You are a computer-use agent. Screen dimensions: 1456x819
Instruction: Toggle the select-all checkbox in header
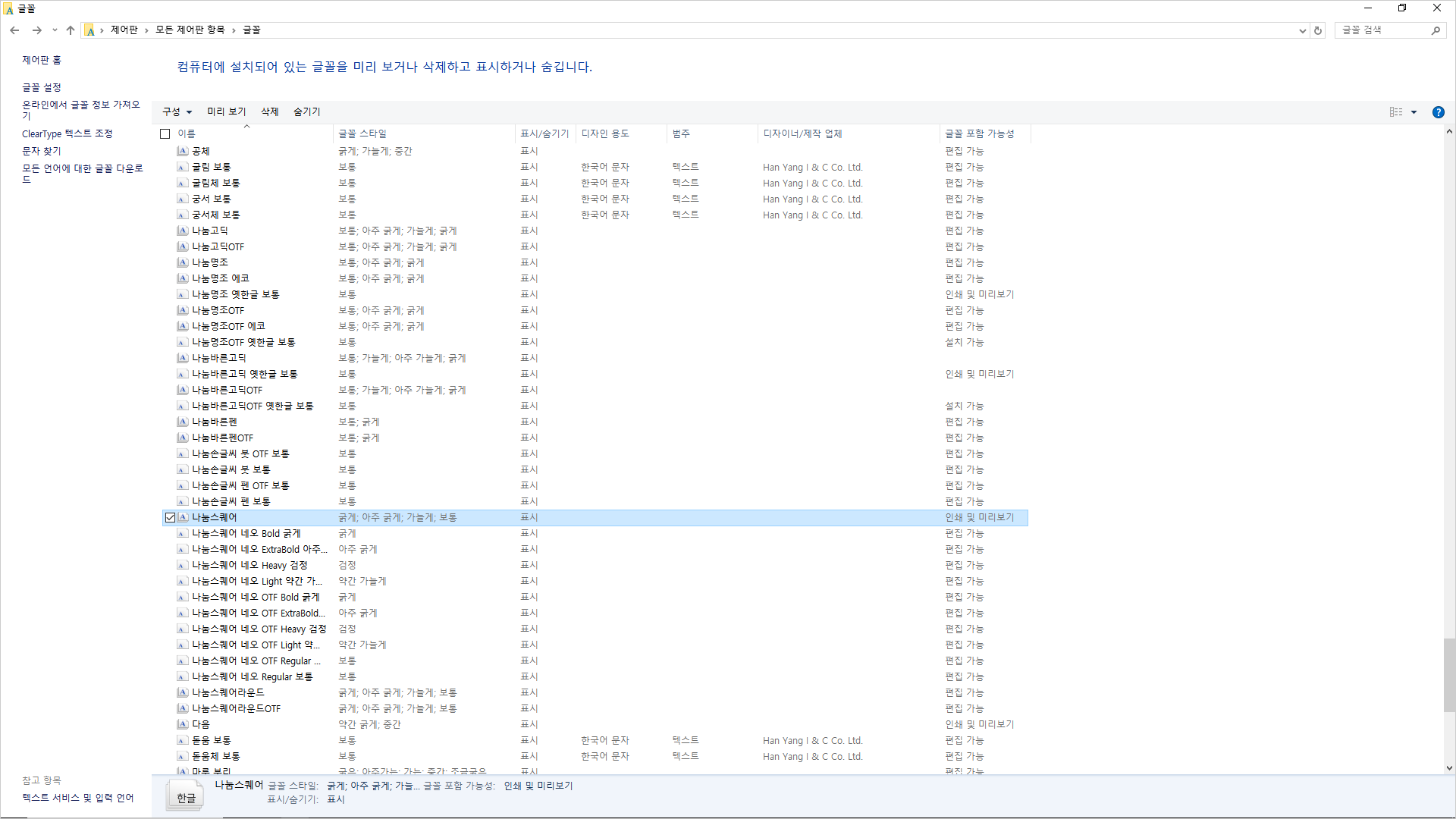click(165, 133)
